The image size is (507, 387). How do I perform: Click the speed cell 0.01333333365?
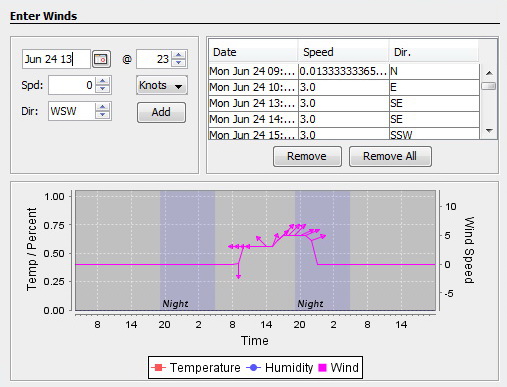tap(343, 71)
